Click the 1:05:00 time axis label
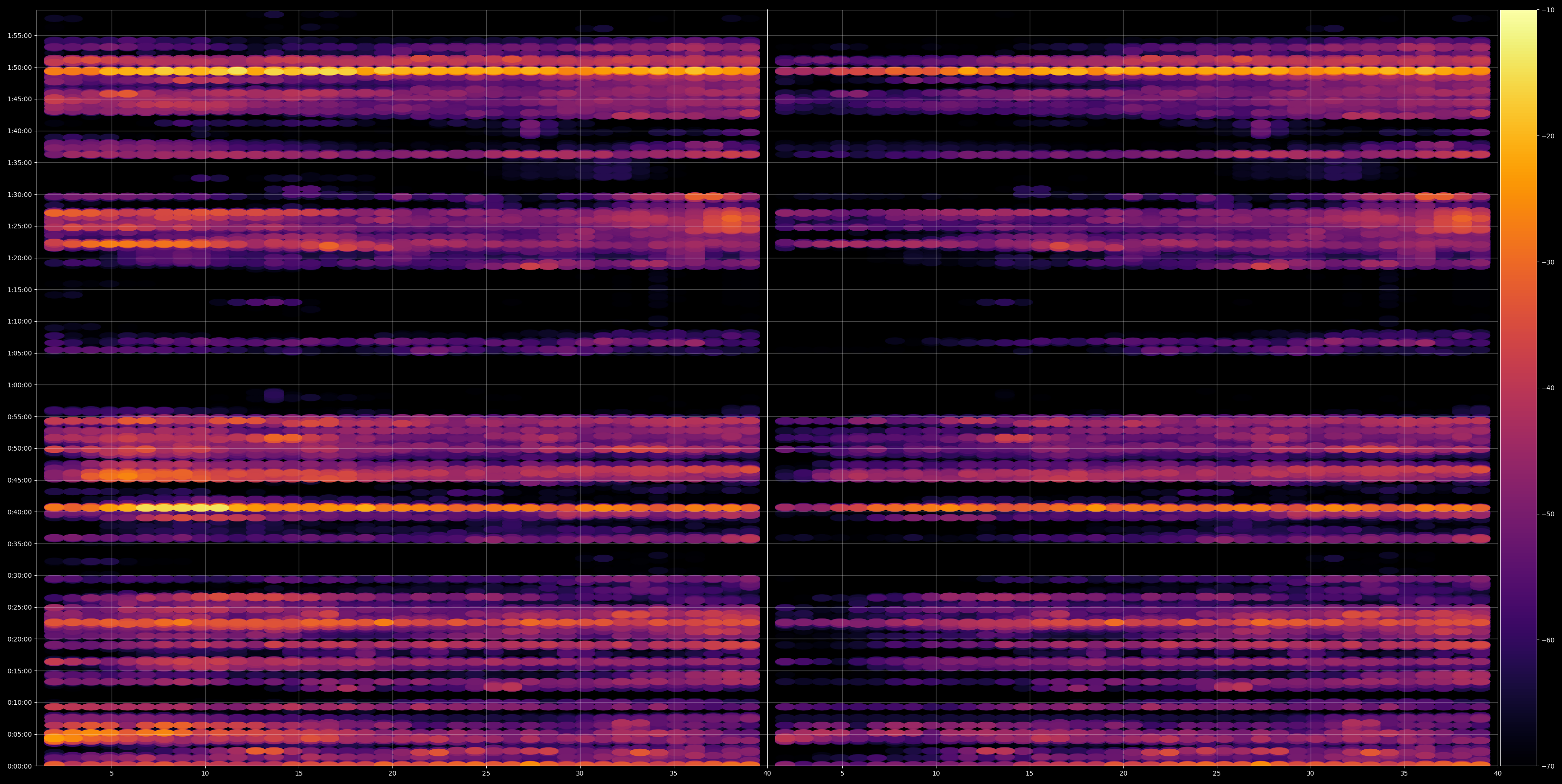 tap(19, 353)
